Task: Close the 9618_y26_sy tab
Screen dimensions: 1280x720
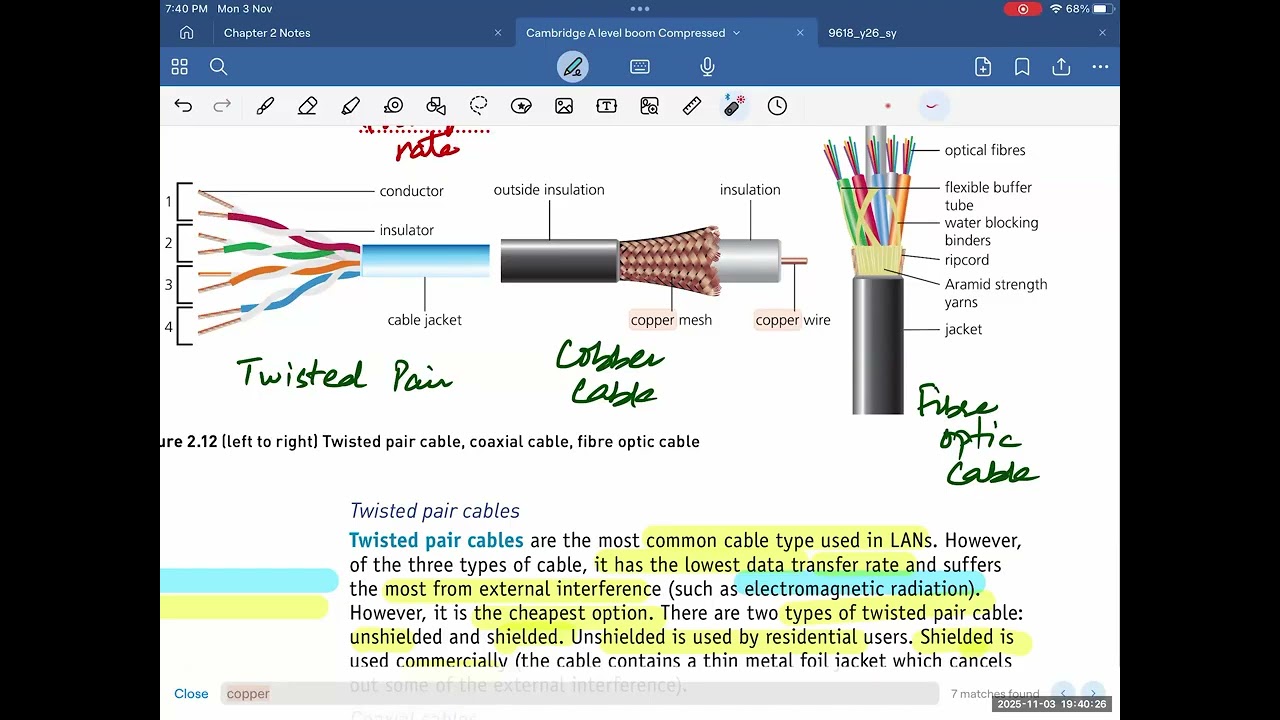Action: tap(1102, 33)
